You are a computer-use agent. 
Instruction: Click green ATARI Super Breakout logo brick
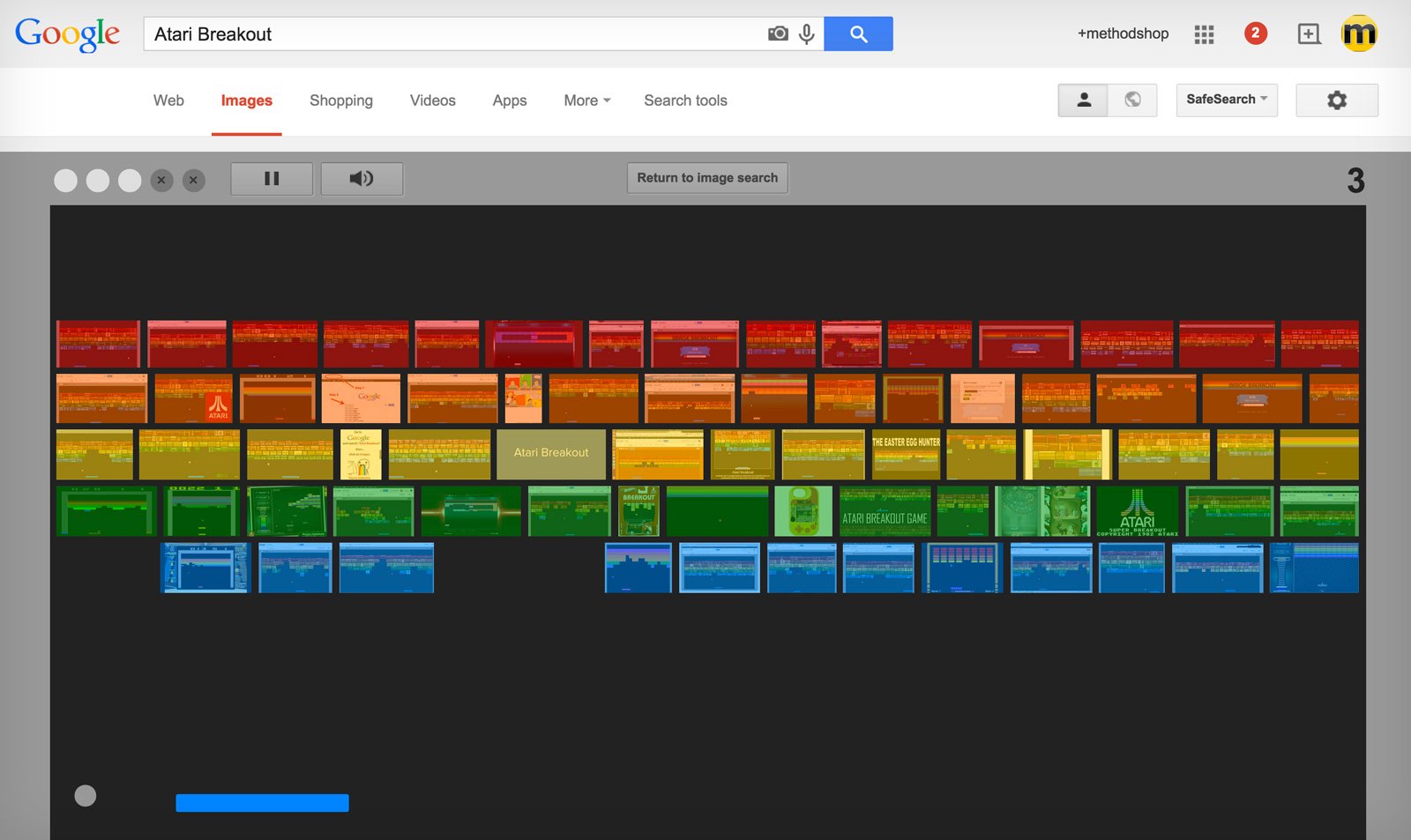[x=1138, y=511]
